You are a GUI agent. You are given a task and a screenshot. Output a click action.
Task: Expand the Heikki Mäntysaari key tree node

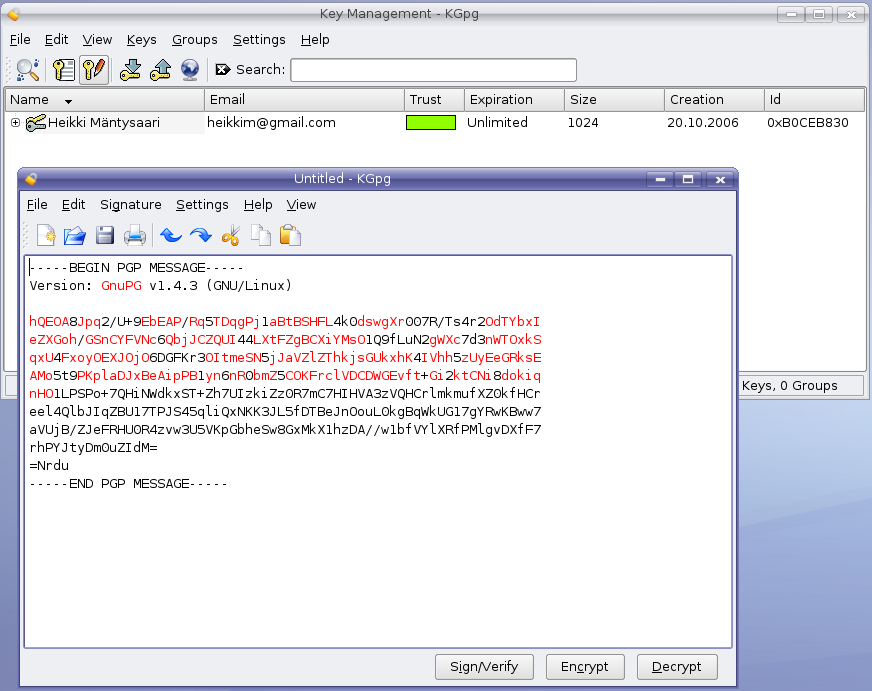click(x=15, y=123)
